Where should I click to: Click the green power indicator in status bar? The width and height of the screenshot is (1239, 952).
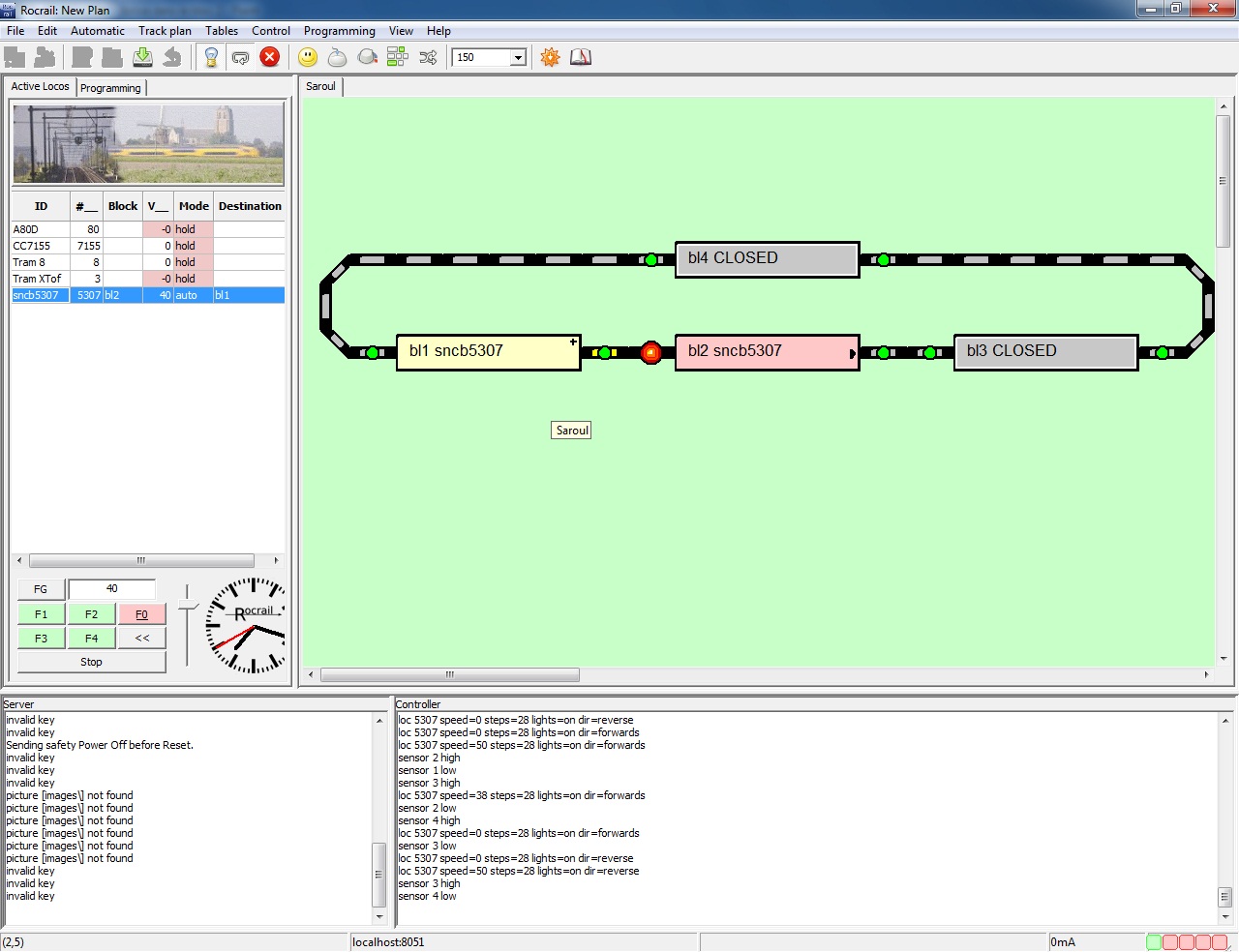coord(1153,942)
